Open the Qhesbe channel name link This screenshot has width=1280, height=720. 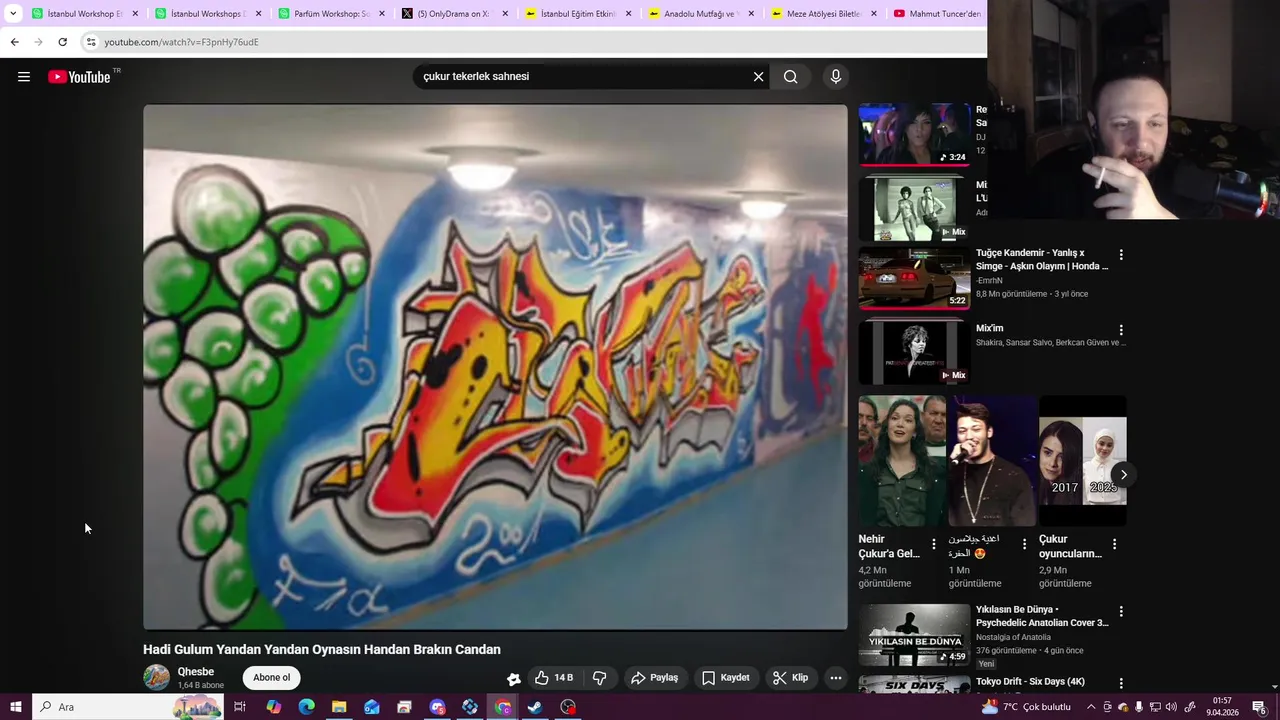tap(196, 672)
